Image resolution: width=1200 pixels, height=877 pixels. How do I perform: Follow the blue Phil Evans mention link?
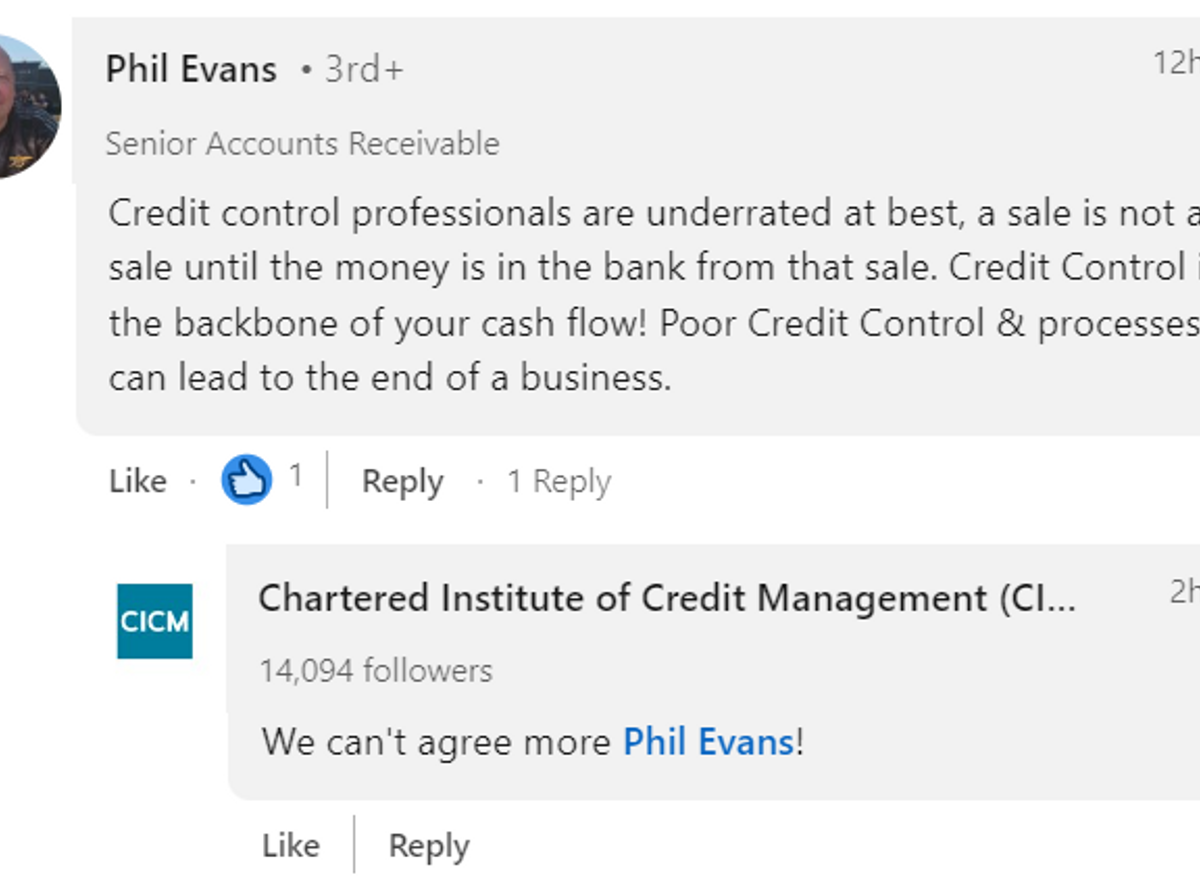pyautogui.click(x=709, y=742)
